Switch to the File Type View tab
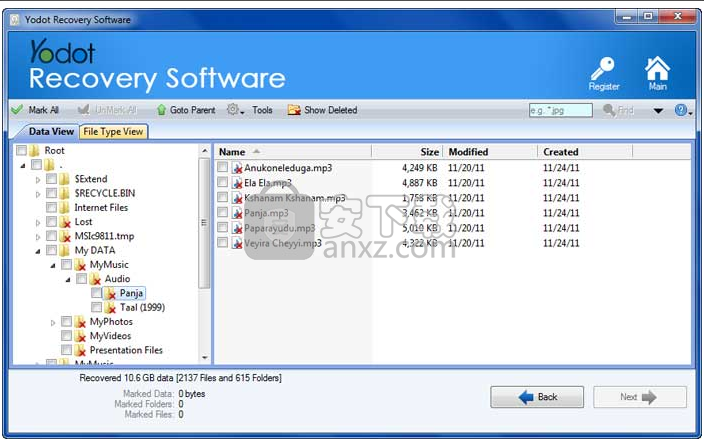 pos(113,132)
